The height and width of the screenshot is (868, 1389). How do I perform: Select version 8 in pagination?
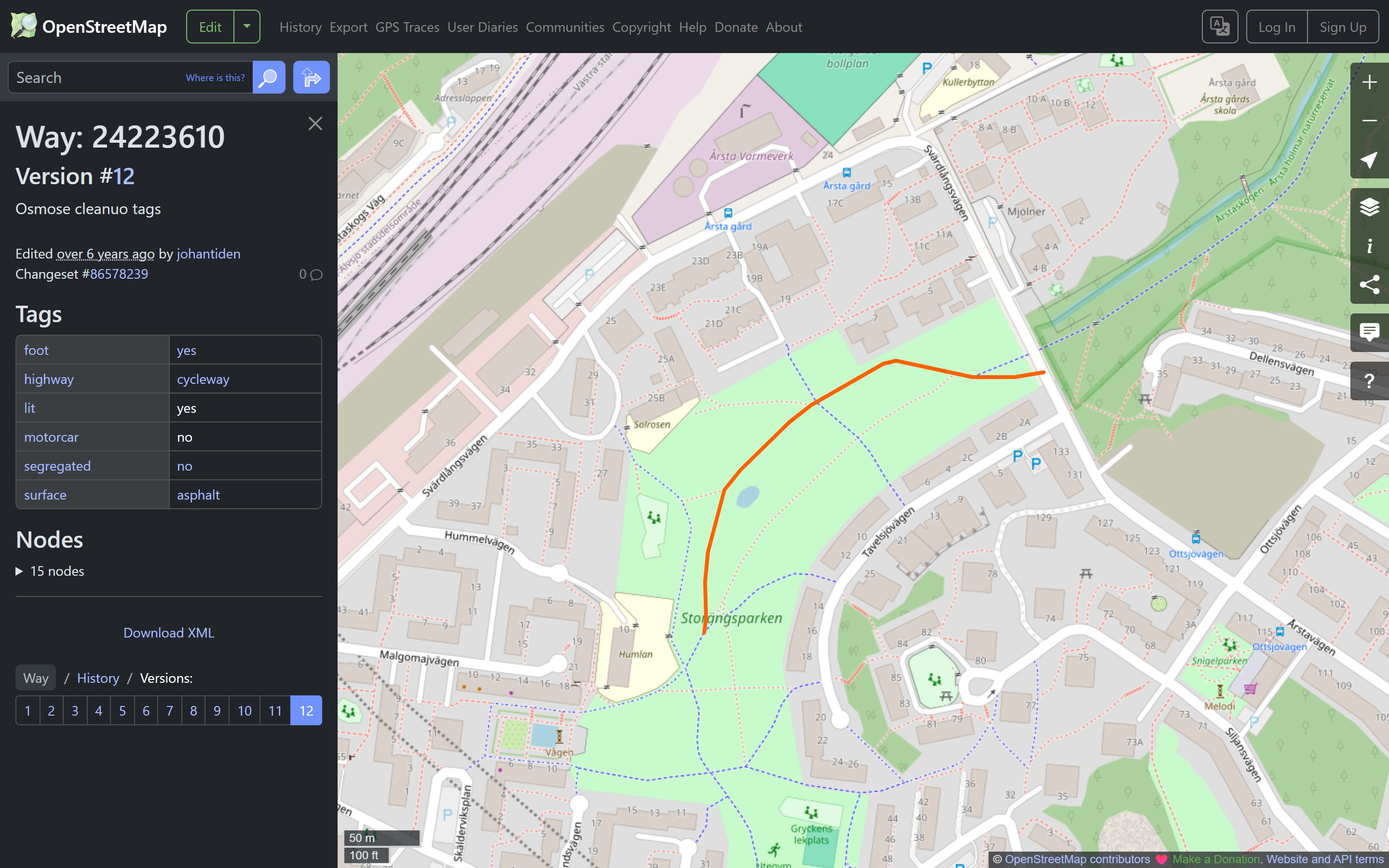pos(193,711)
